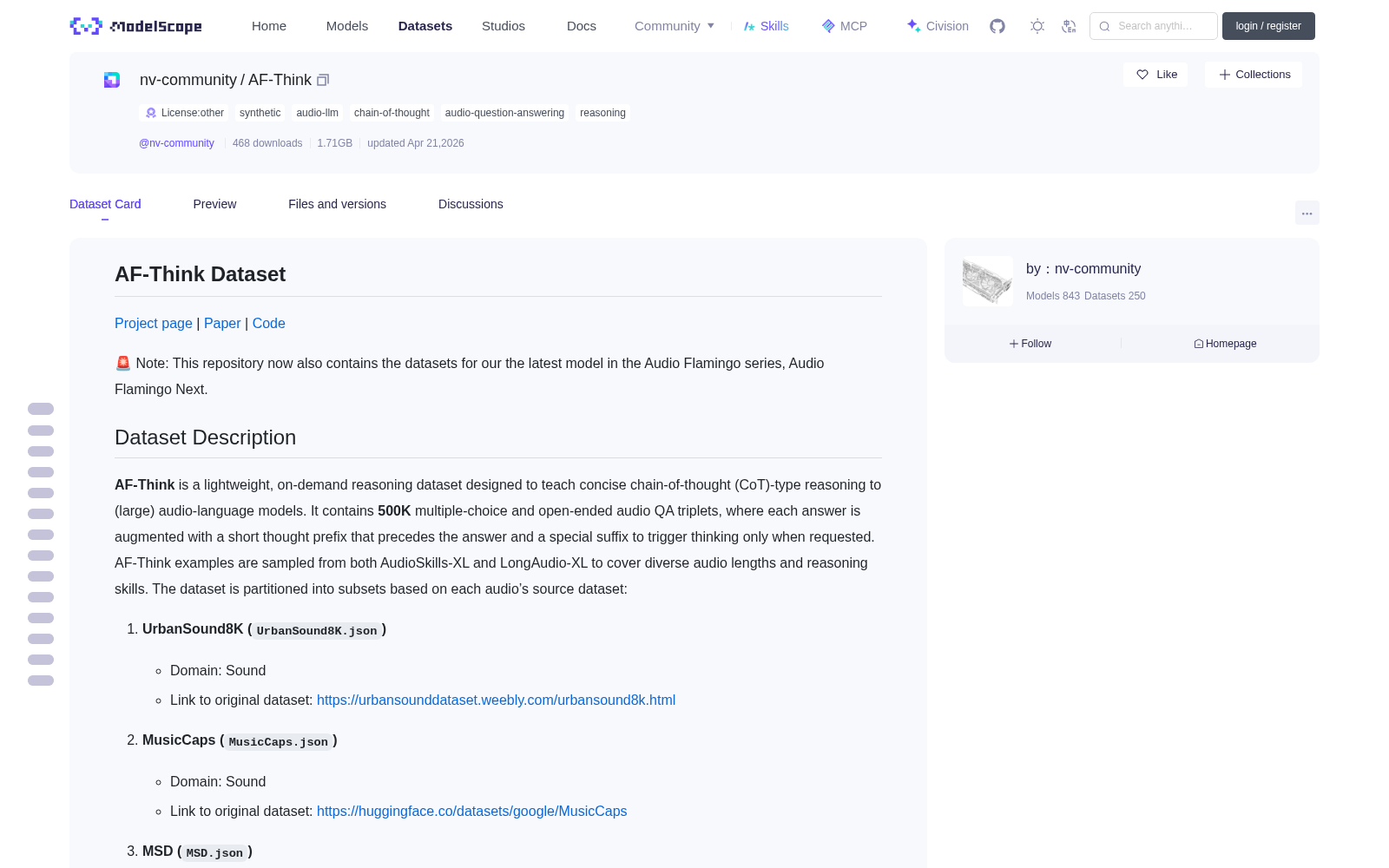Click the heart icon to like
Image resolution: width=1389 pixels, height=868 pixels.
[1142, 75]
